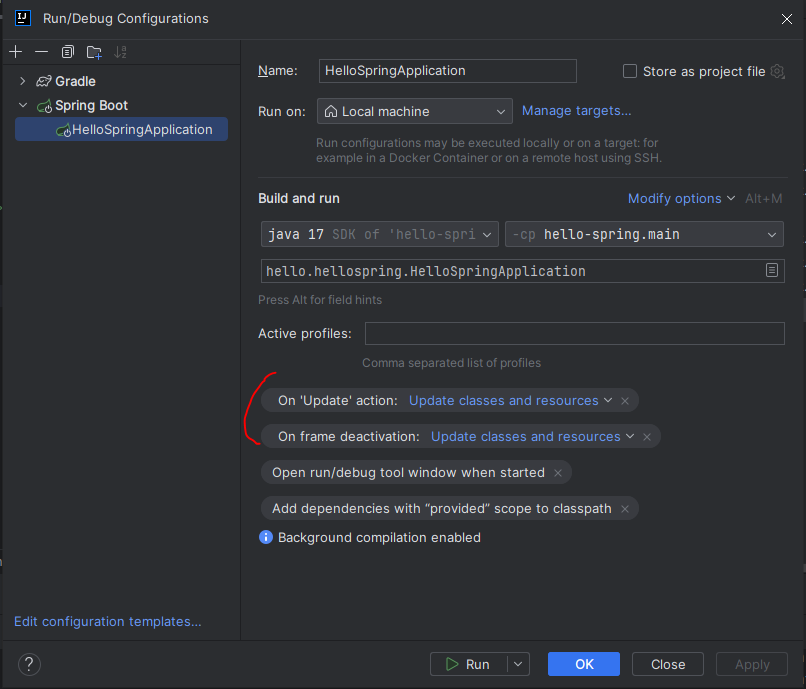This screenshot has width=806, height=689.
Task: Remove Add dependencies with provided scope option
Action: click(625, 509)
